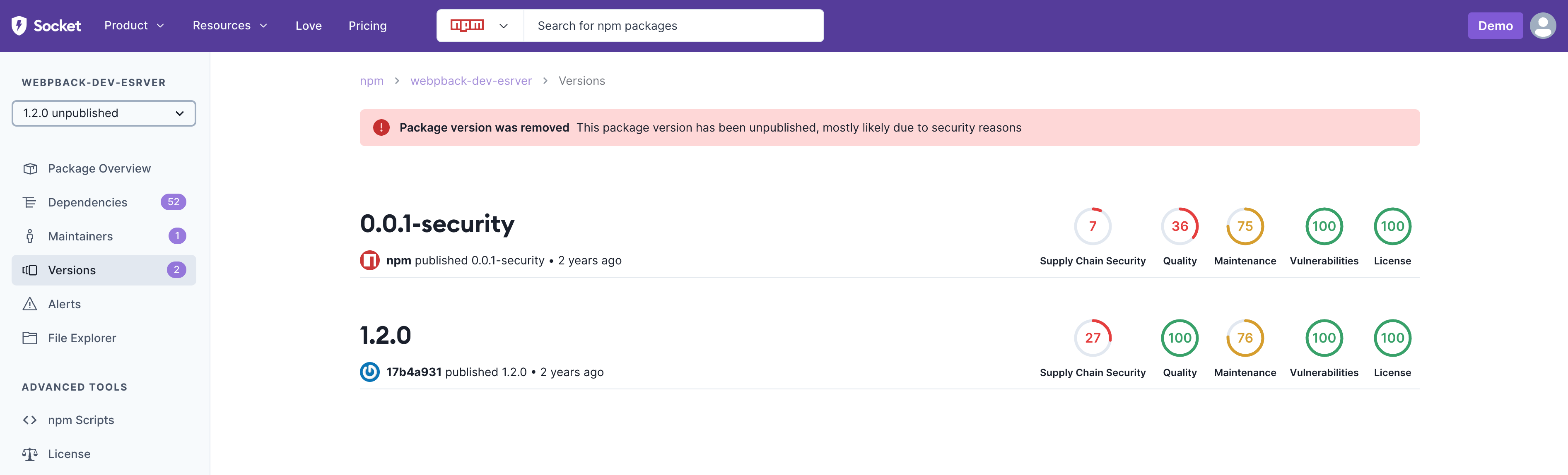Click the File Explorer folder icon
The height and width of the screenshot is (475, 1568).
(30, 338)
